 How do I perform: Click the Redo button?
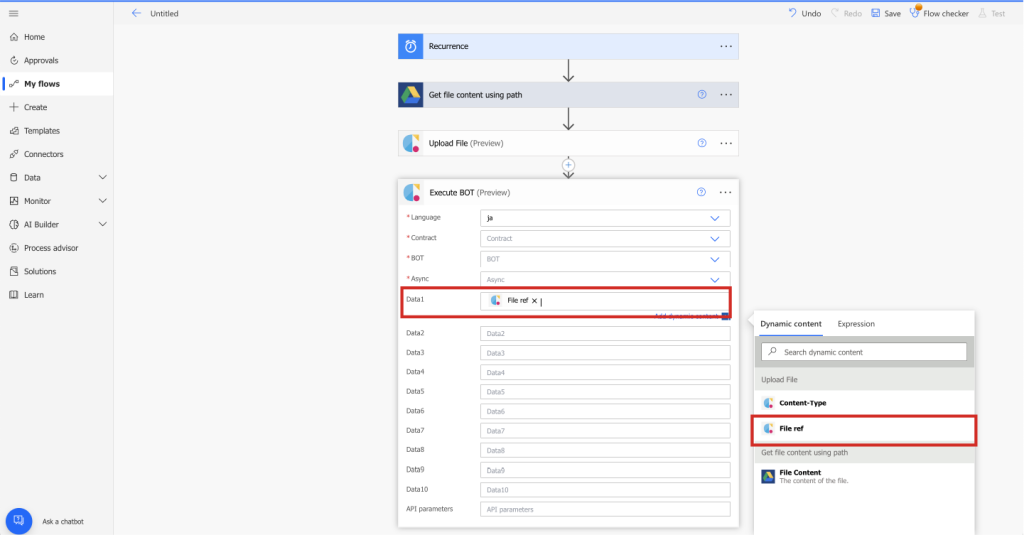[x=846, y=13]
